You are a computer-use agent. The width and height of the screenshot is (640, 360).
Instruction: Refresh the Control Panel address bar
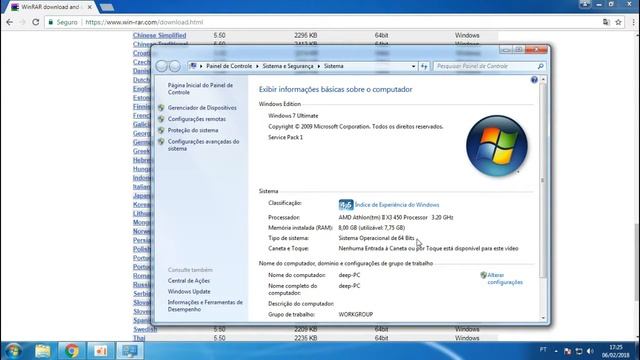tap(424, 66)
